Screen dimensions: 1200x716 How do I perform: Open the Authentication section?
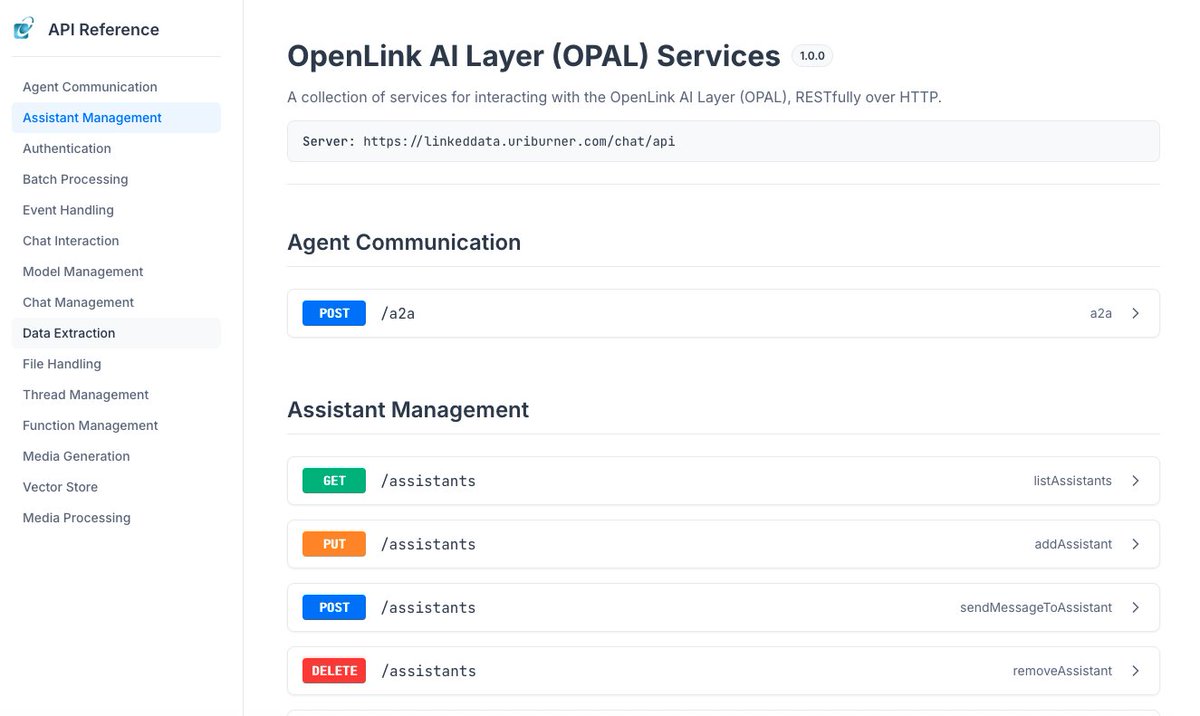pos(66,148)
